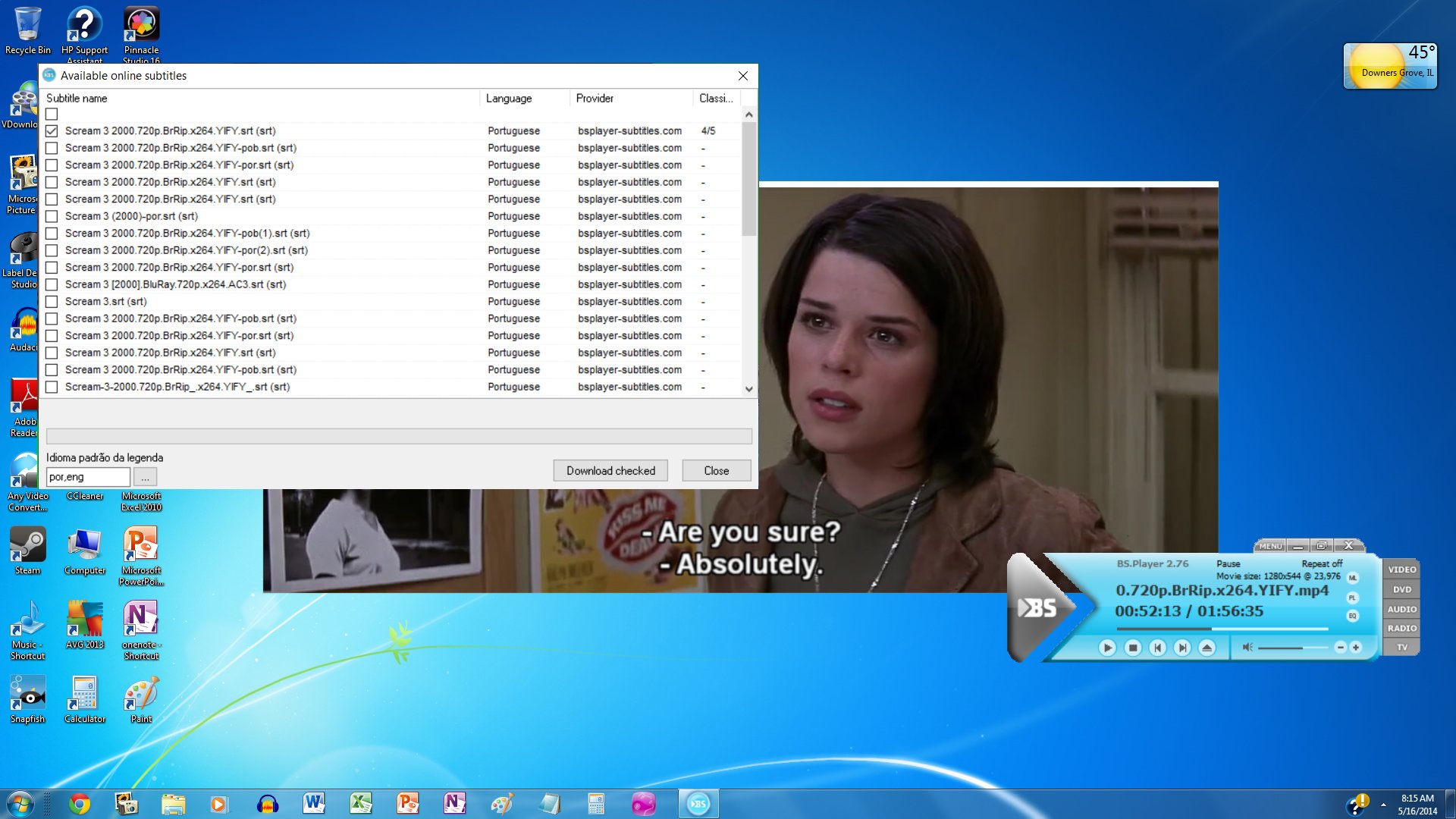Open Recycle Bin on the desktop
Viewport: 1456px width, 819px height.
point(28,31)
